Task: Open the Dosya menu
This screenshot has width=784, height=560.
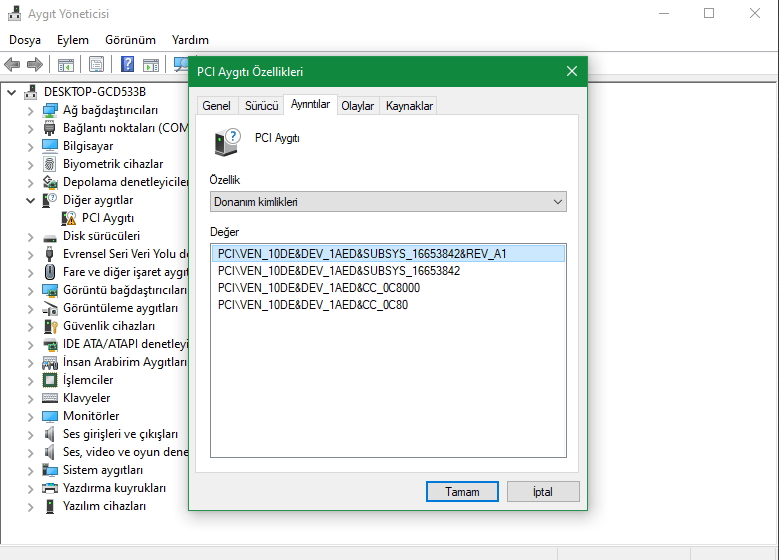Action: (x=24, y=40)
